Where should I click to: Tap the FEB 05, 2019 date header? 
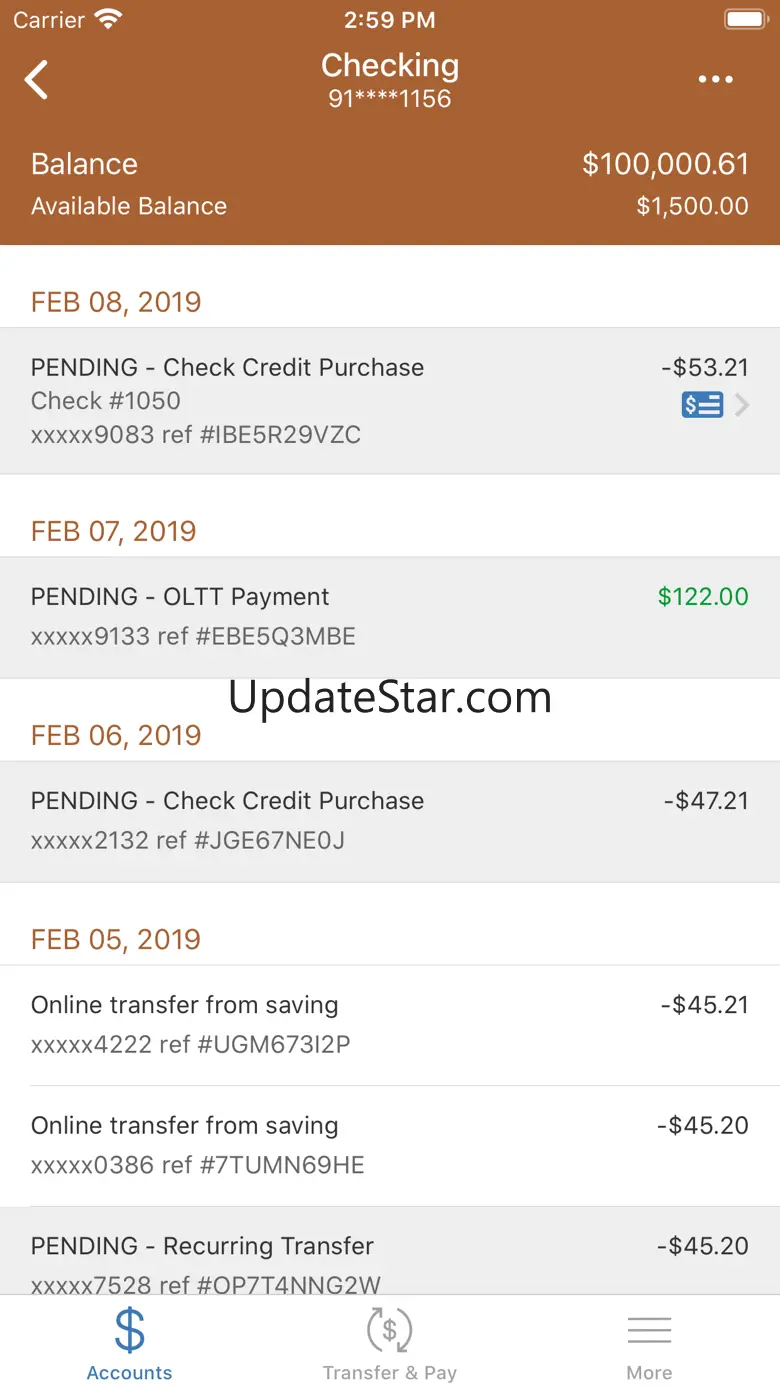(x=116, y=939)
